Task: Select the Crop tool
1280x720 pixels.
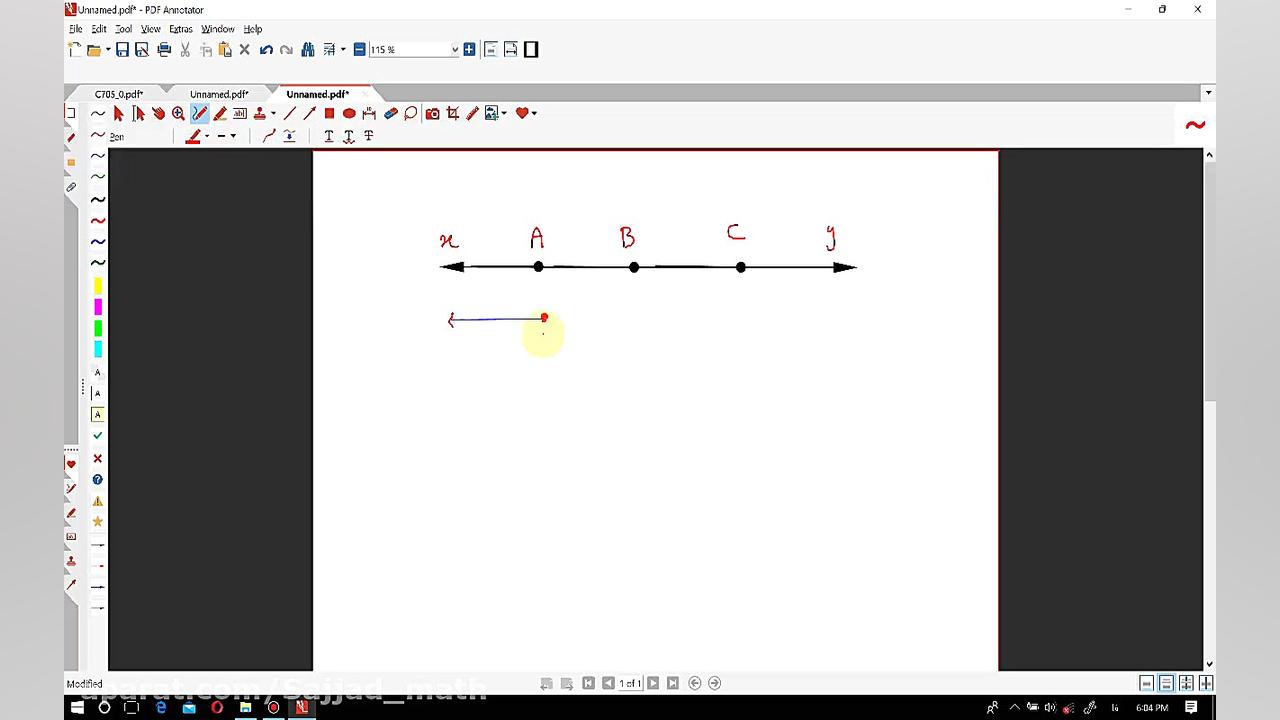Action: [x=452, y=113]
